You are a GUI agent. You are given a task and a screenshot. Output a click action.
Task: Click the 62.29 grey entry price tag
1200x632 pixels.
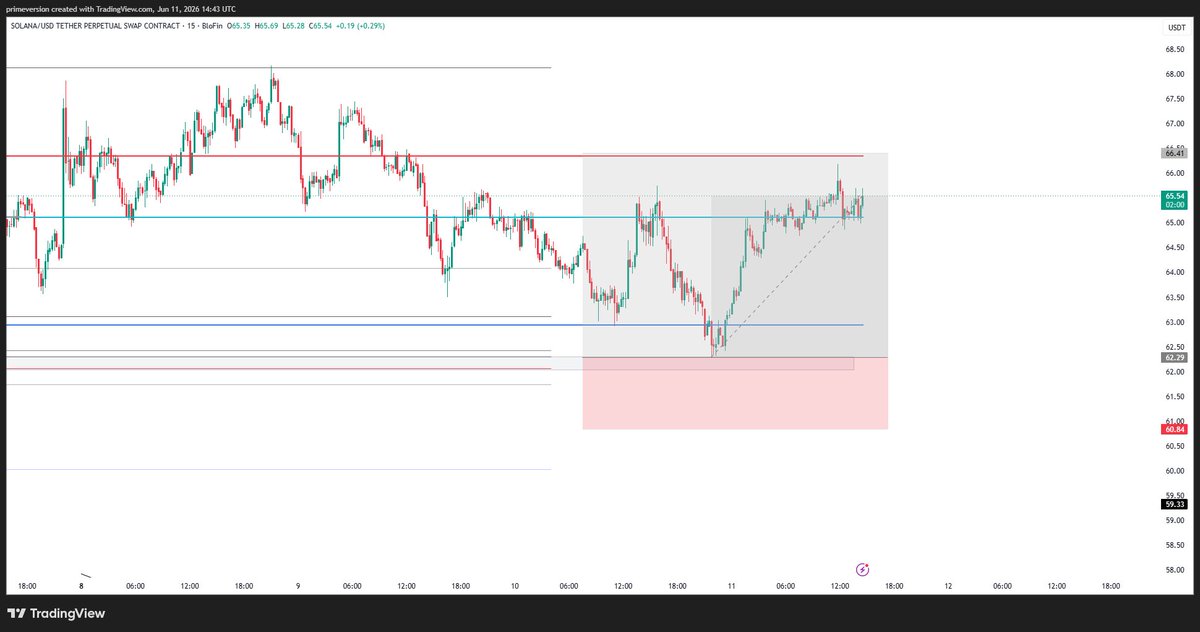tap(1174, 357)
